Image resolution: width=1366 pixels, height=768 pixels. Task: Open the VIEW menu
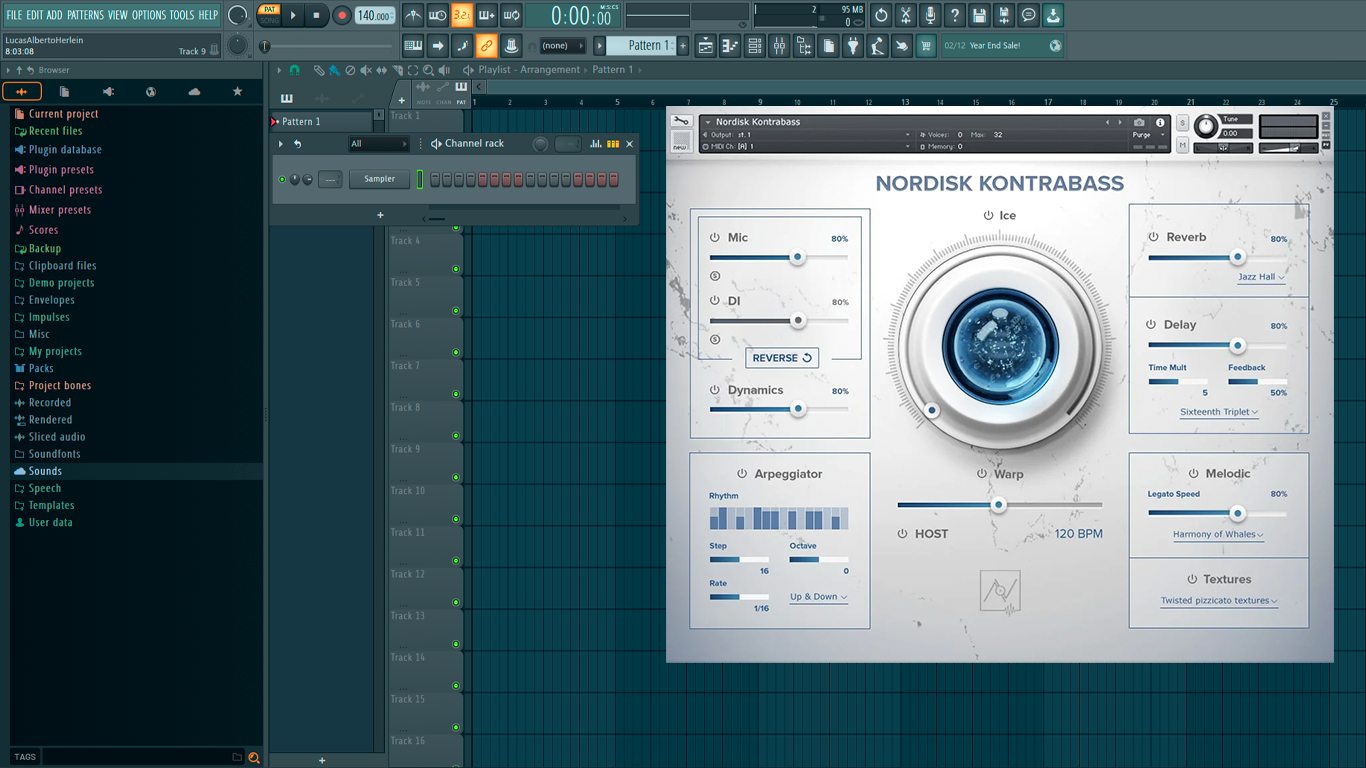(118, 15)
